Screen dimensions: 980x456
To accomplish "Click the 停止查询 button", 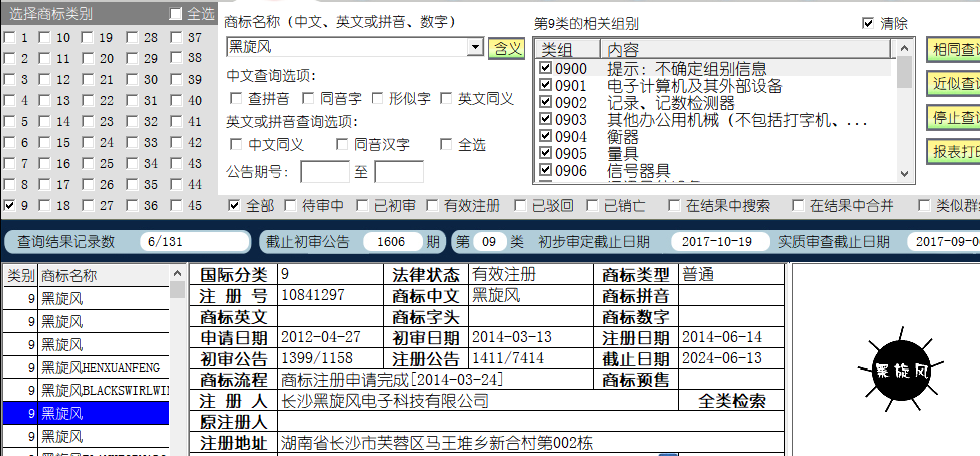I will [953, 117].
